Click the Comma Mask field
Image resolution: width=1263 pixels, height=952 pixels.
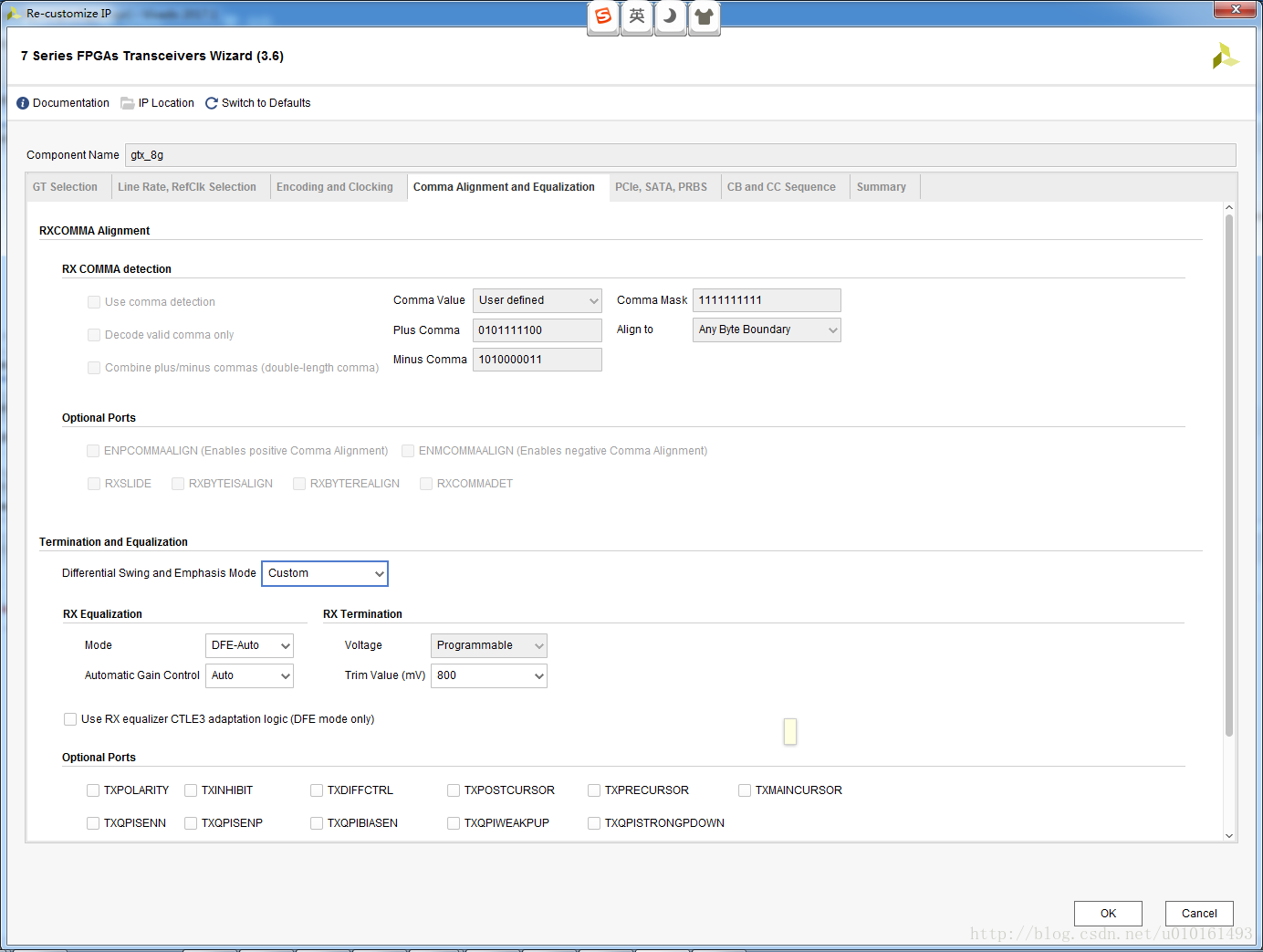click(767, 300)
